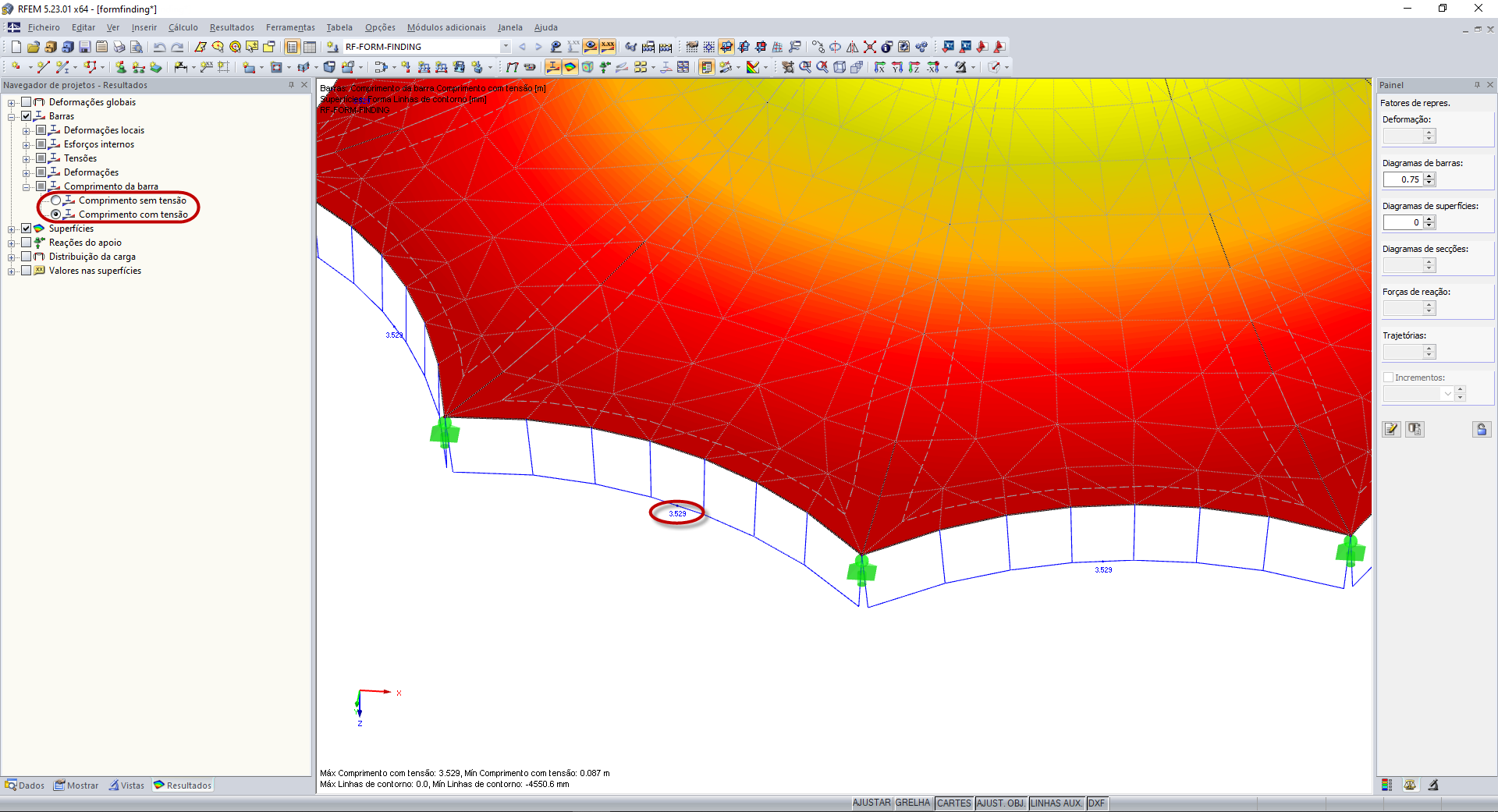Viewport: 1498px width, 812px height.
Task: Select Comprimento sem tensão radio button
Action: [x=55, y=200]
